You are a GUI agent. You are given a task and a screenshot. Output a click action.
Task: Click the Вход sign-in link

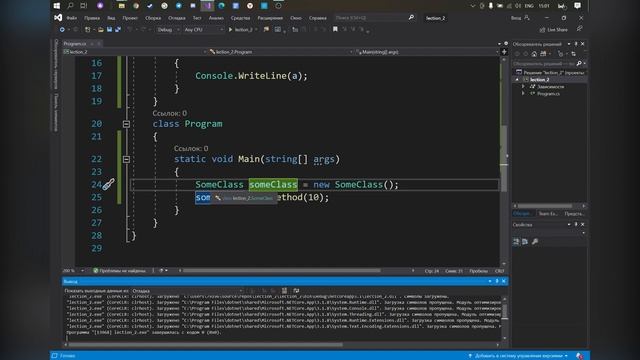(x=520, y=18)
